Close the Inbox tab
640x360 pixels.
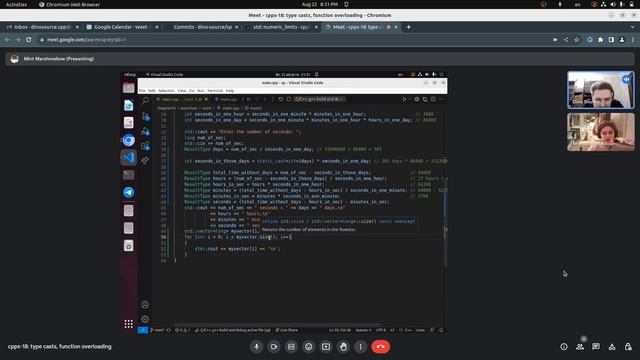pos(77,27)
